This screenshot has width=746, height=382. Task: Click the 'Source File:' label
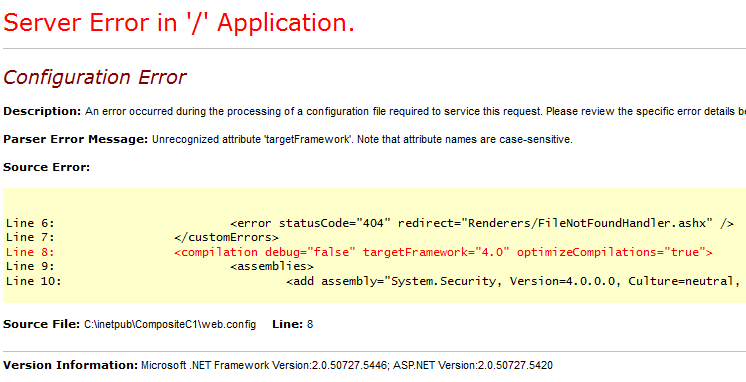41,324
